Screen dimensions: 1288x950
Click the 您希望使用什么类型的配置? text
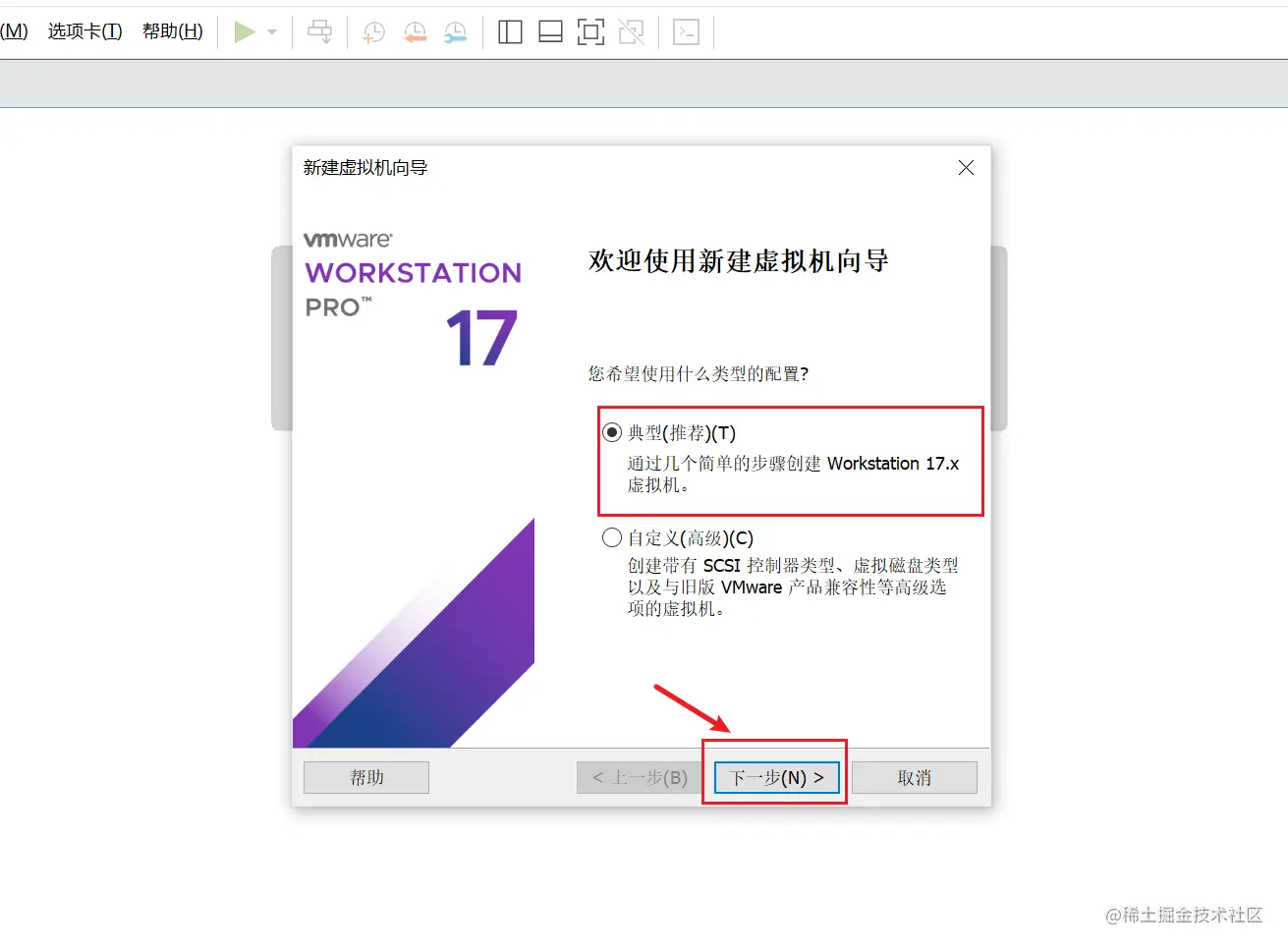699,373
